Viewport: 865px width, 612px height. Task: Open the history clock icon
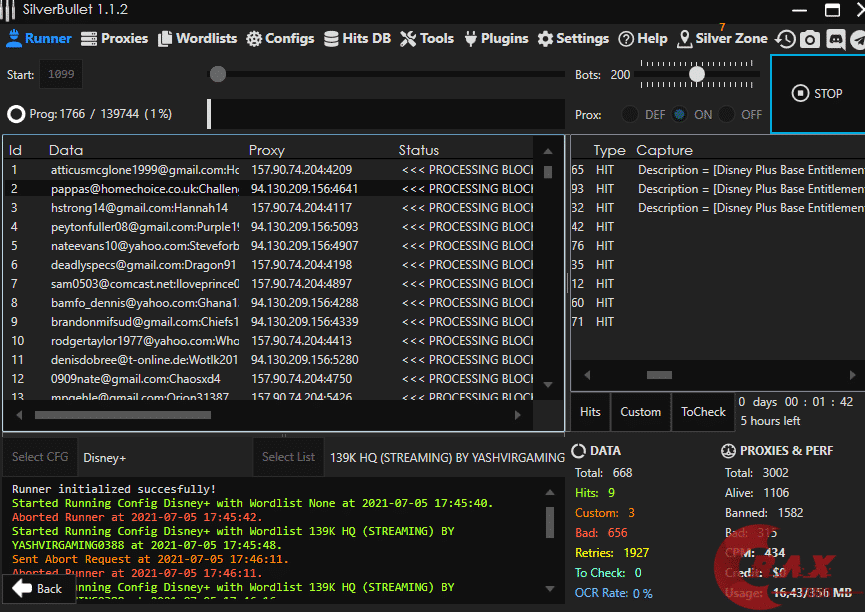[785, 39]
